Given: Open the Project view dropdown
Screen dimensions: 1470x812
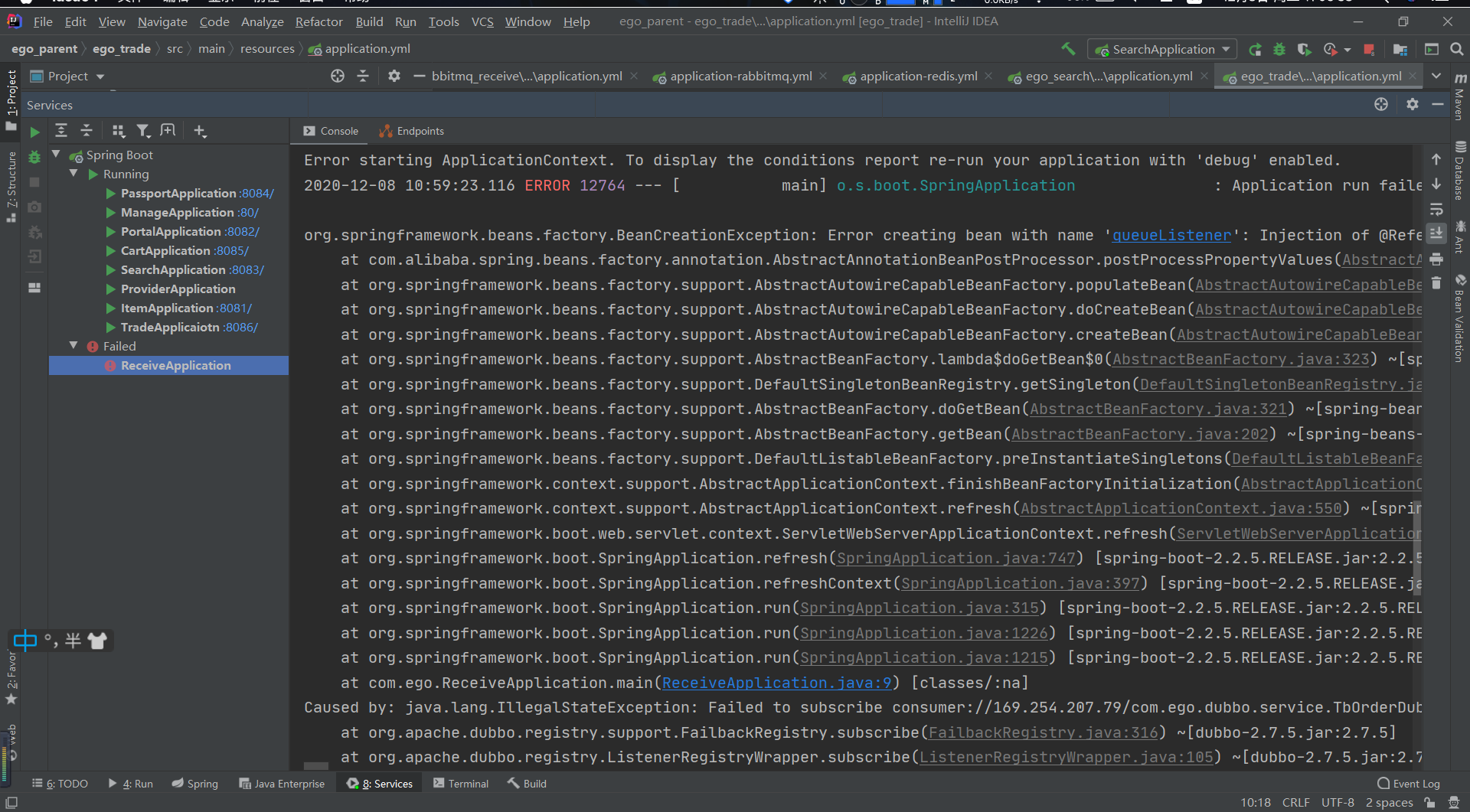Looking at the screenshot, I should point(67,76).
